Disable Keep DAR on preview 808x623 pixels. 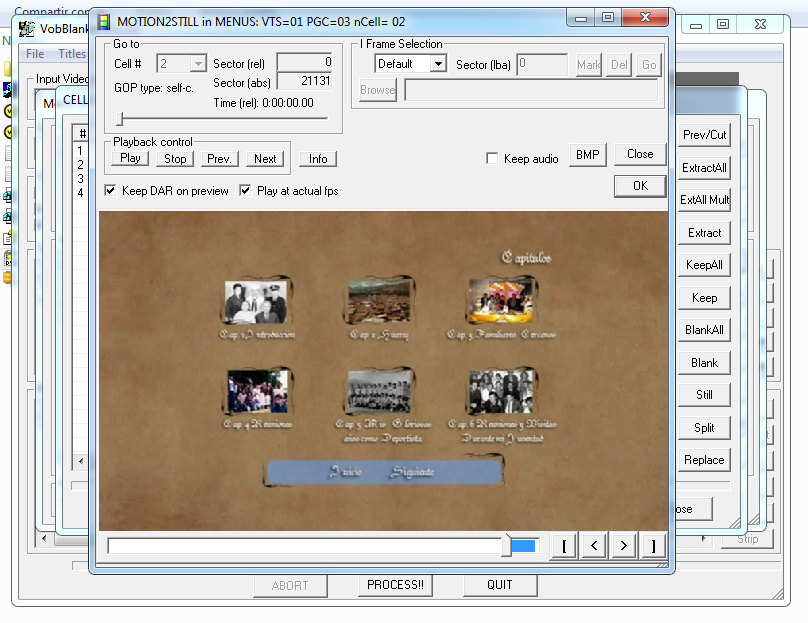110,191
